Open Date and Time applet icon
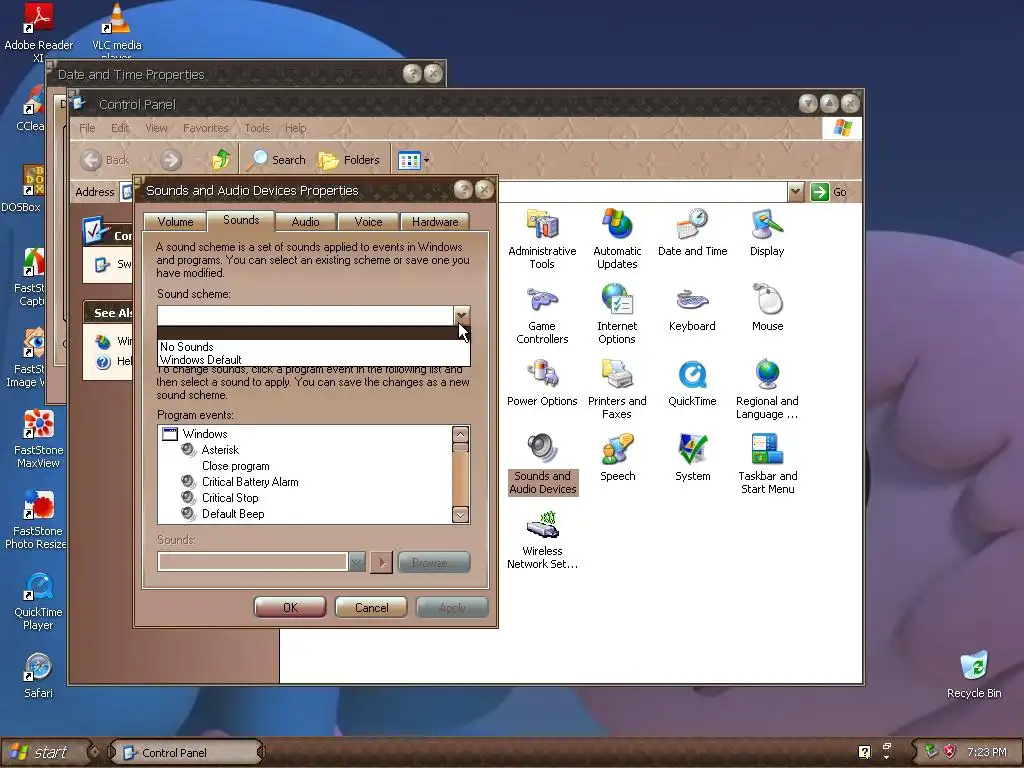This screenshot has height=768, width=1024. [692, 232]
